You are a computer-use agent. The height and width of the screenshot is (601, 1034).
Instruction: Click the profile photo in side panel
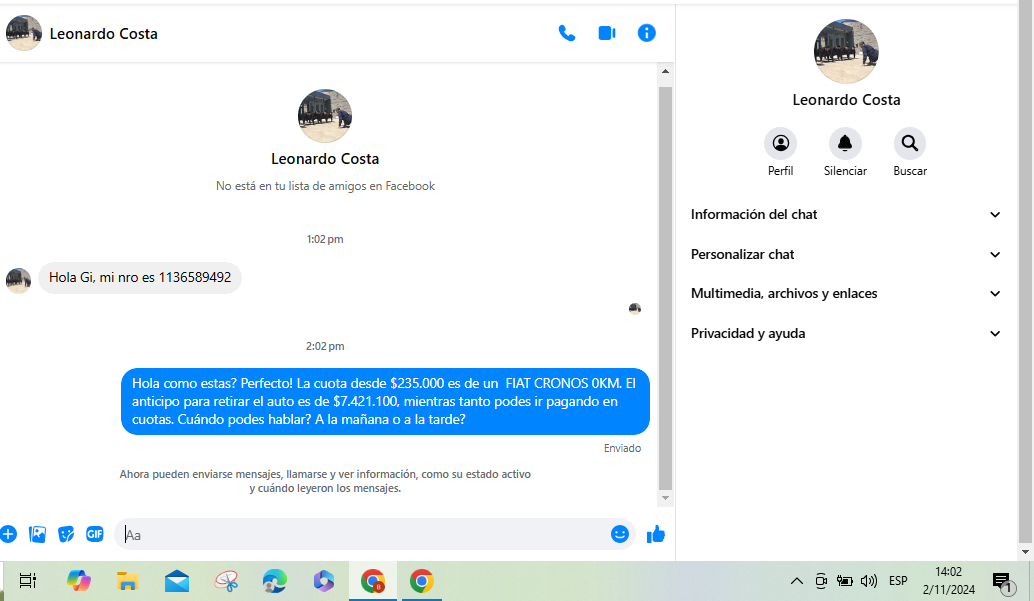(x=846, y=51)
